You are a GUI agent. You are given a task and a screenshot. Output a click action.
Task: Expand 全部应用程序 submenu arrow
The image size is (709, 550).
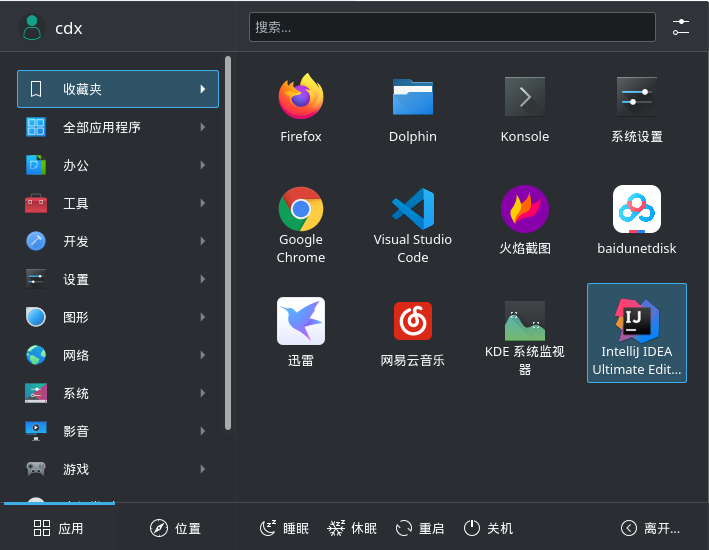pyautogui.click(x=203, y=127)
